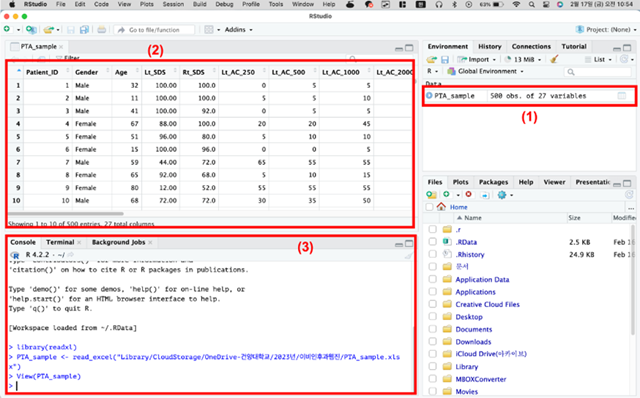Click the Files pane vertical scrollbar
Image resolution: width=640 pixels, height=398 pixels.
click(x=633, y=279)
